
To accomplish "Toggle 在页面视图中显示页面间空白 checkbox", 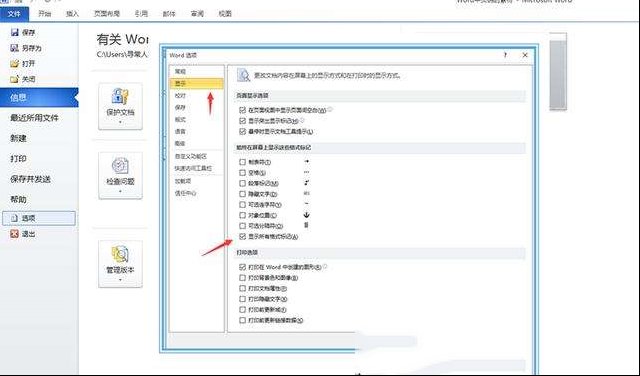I will 242,110.
